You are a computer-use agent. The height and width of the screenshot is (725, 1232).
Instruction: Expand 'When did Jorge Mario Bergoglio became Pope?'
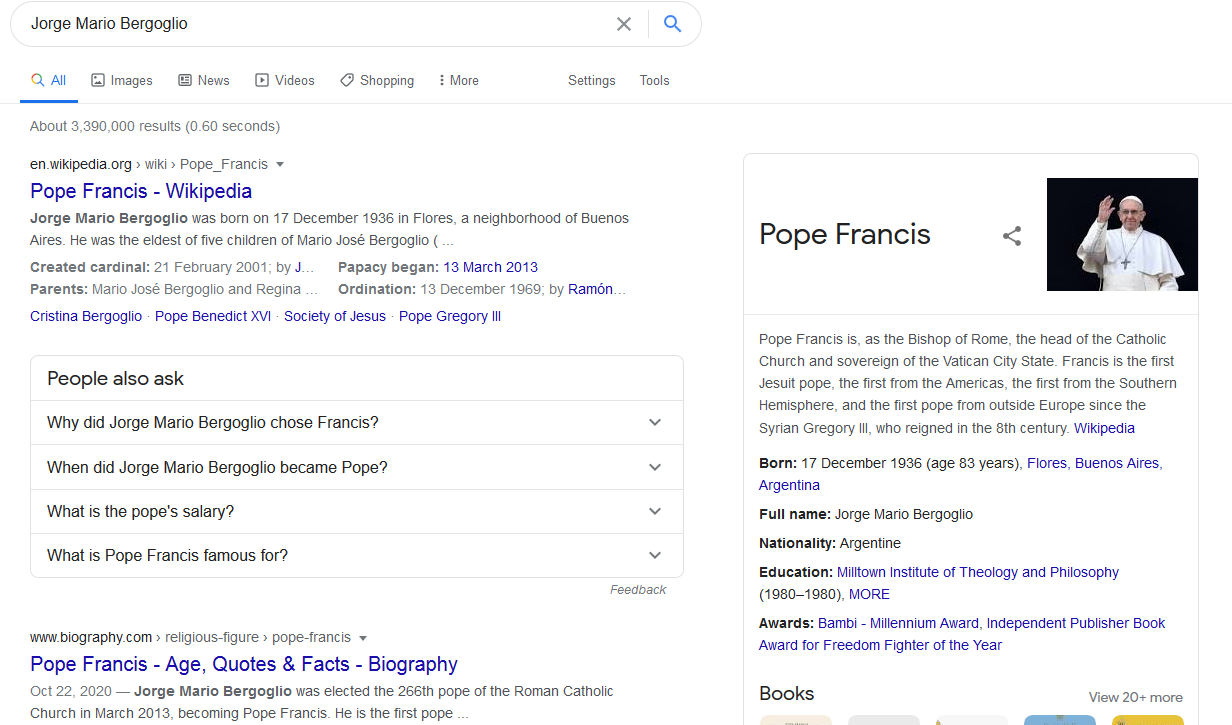tap(356, 467)
